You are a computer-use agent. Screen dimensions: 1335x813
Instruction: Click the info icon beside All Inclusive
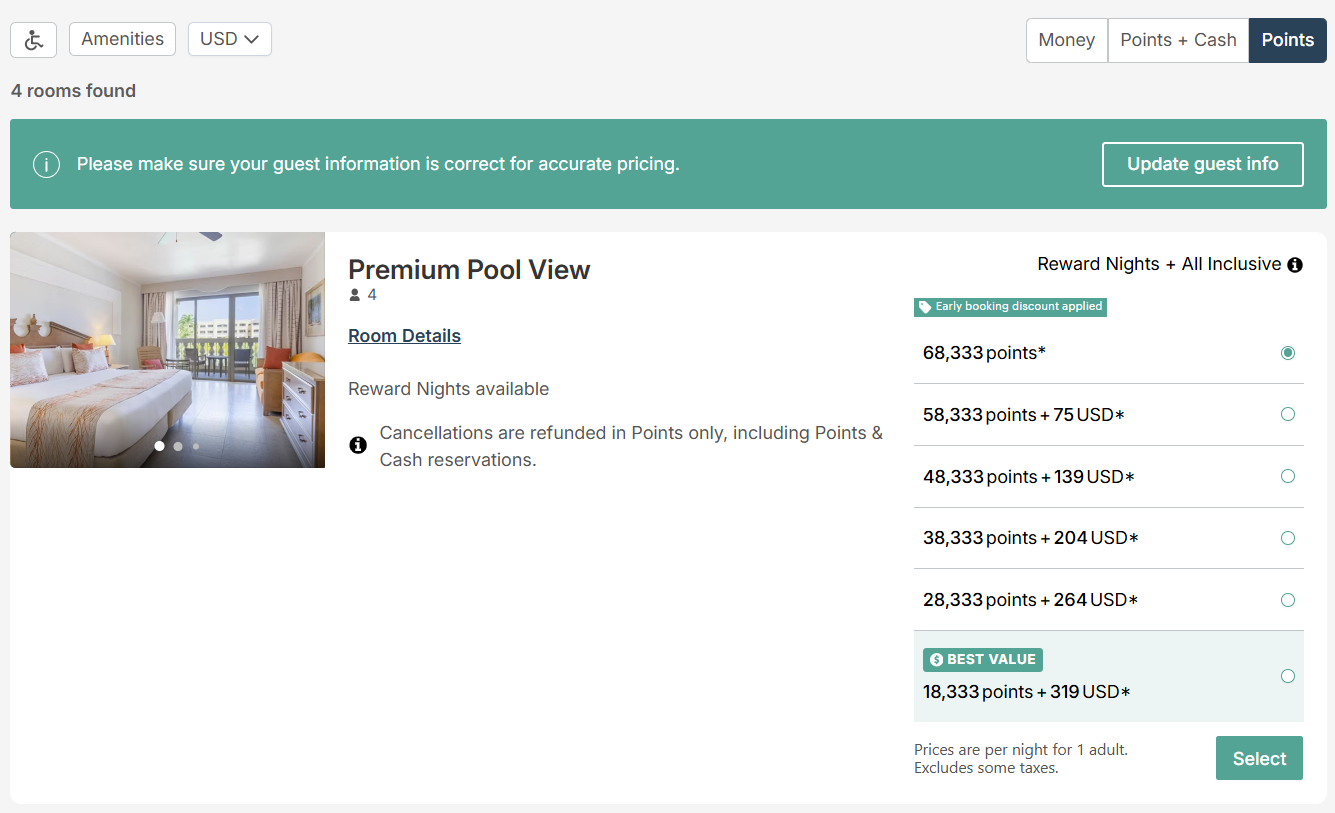click(x=1295, y=265)
